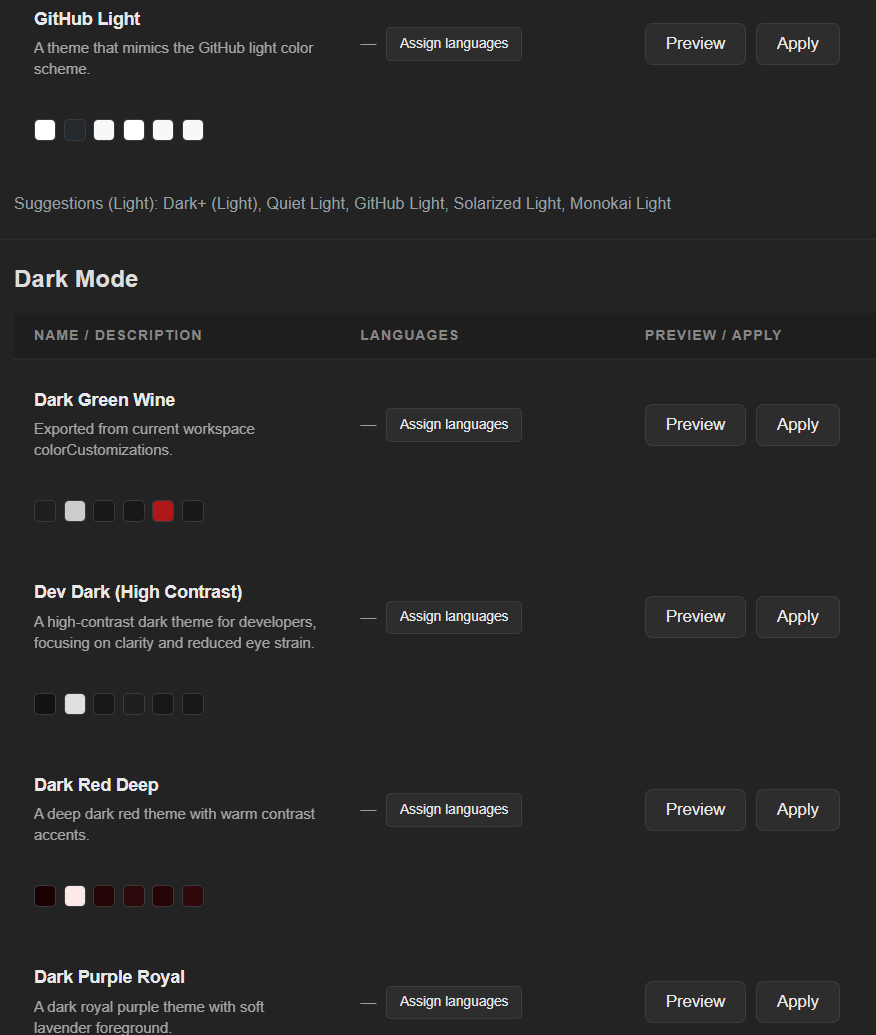Preview the GitHub Light theme
This screenshot has width=876, height=1035.
tap(694, 43)
